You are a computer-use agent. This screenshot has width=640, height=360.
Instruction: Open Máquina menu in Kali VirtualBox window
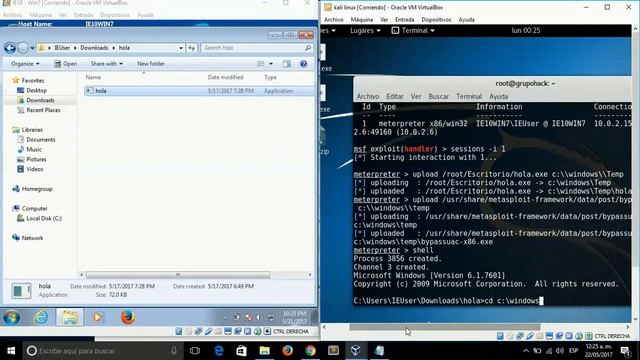[362, 20]
